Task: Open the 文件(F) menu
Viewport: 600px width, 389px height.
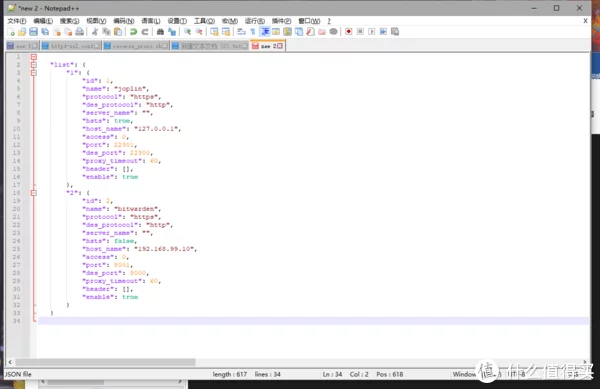Action: point(17,21)
